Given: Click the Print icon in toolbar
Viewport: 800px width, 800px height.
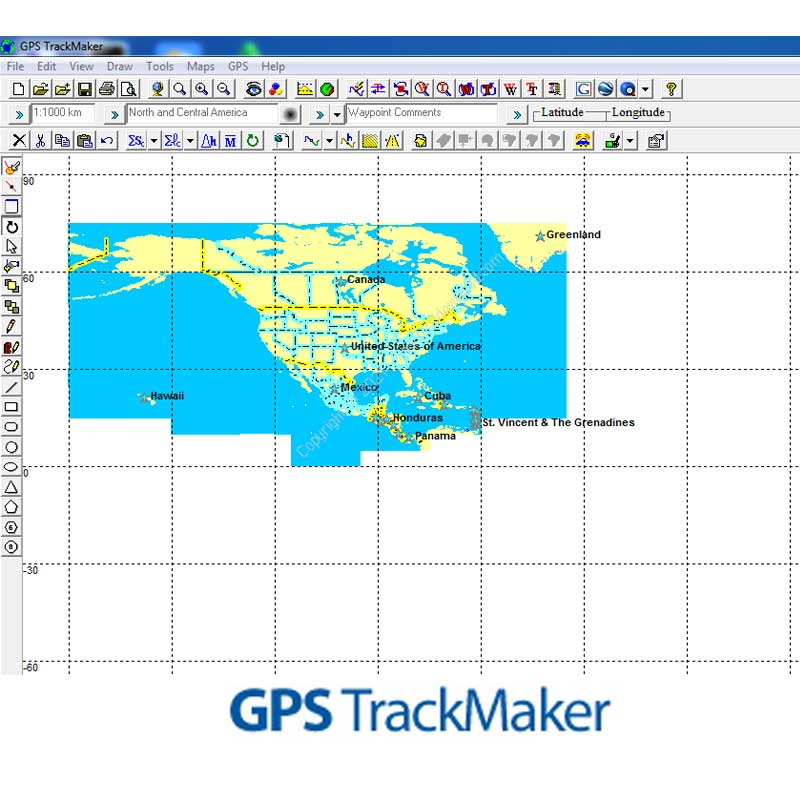Looking at the screenshot, I should 107,89.
